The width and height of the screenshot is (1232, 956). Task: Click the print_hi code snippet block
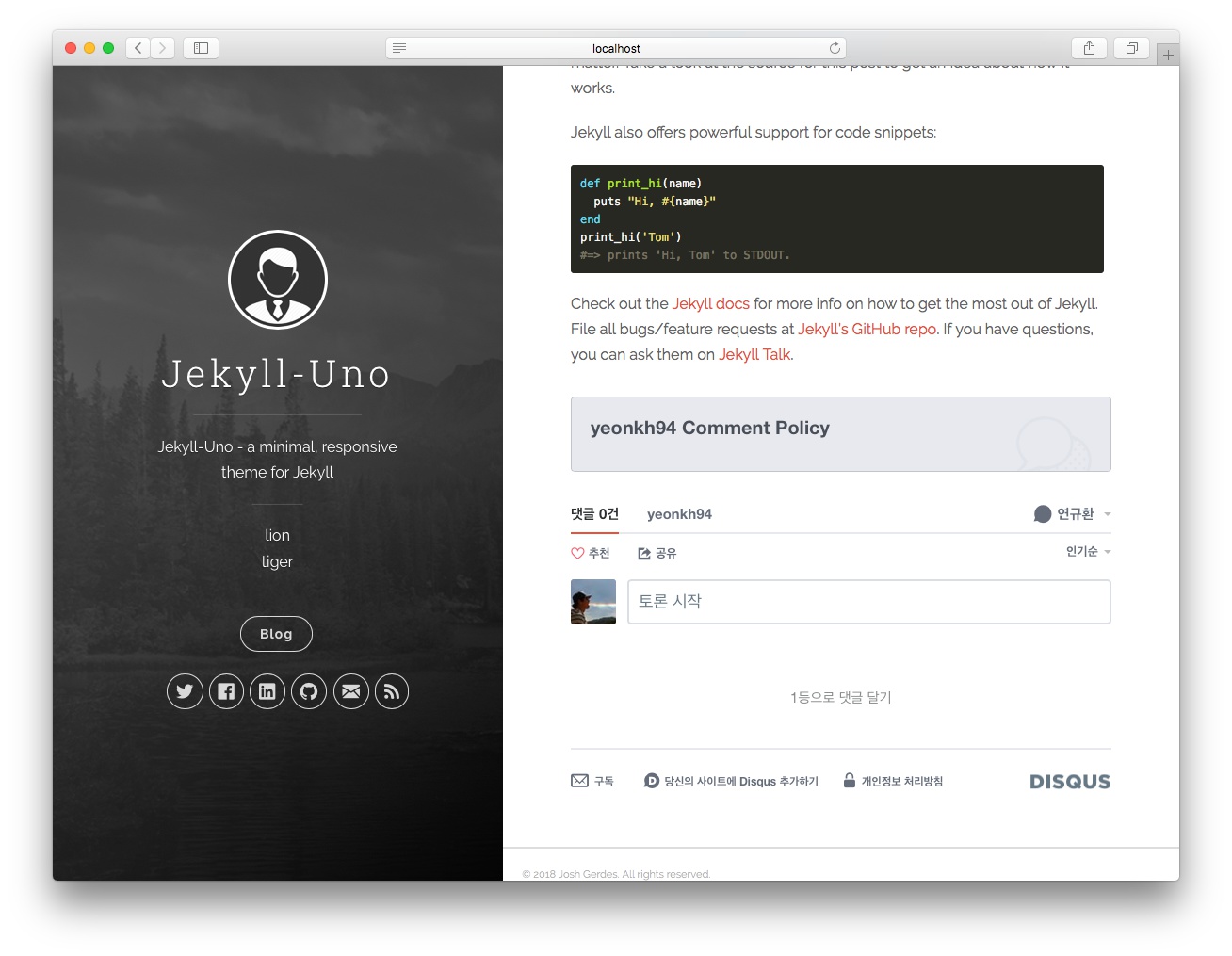pyautogui.click(x=837, y=219)
